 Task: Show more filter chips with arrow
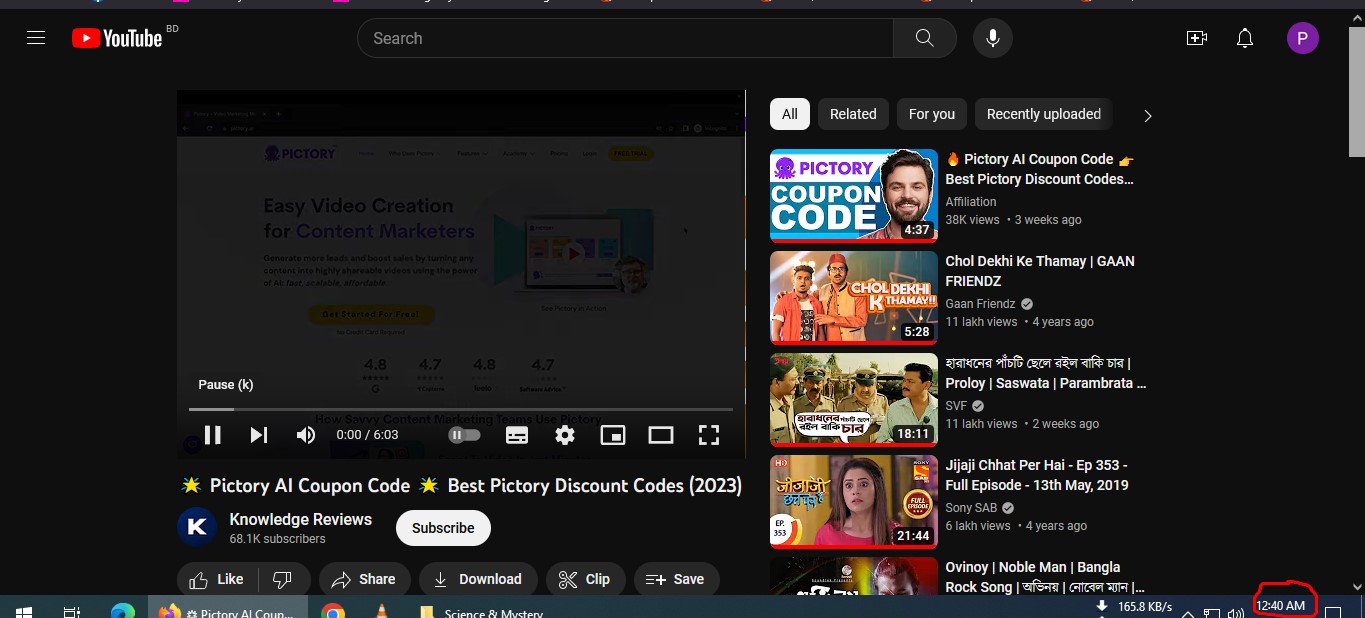click(x=1147, y=115)
